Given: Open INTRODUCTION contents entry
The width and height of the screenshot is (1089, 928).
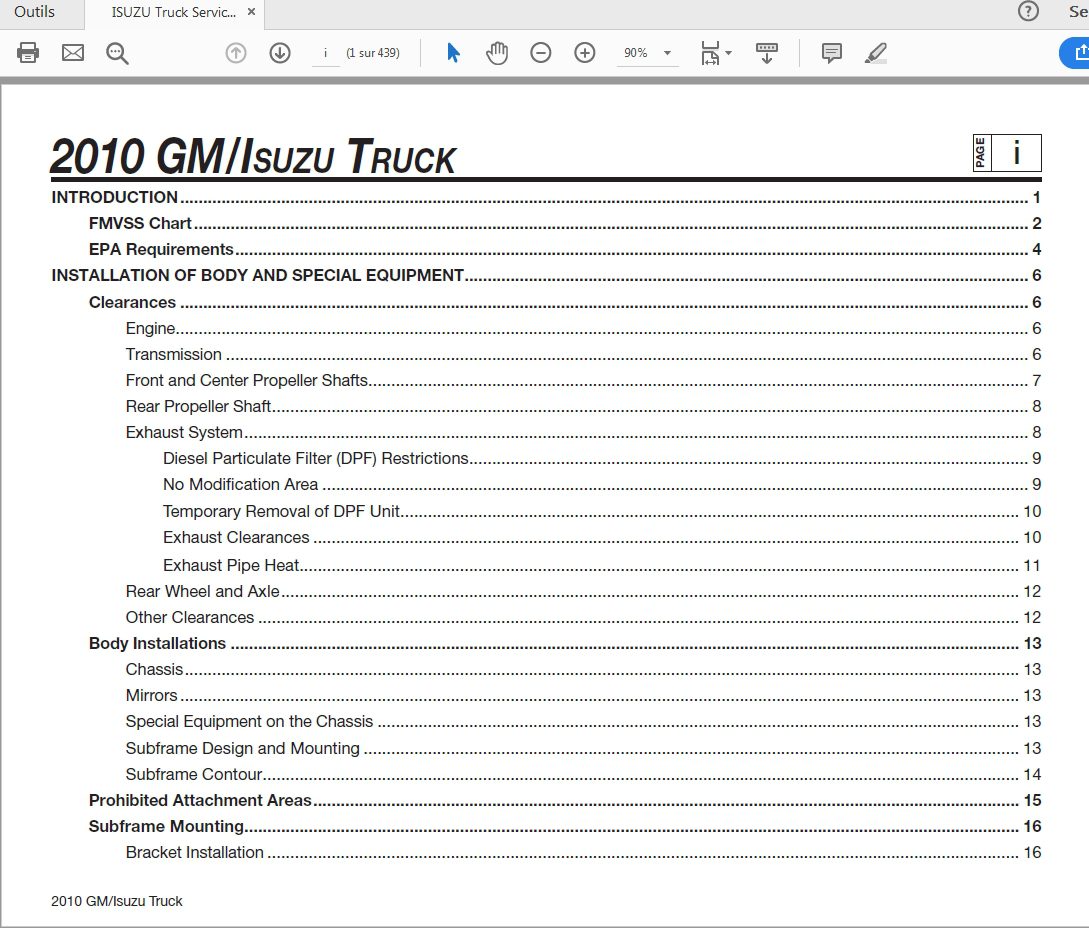Looking at the screenshot, I should pyautogui.click(x=546, y=197).
